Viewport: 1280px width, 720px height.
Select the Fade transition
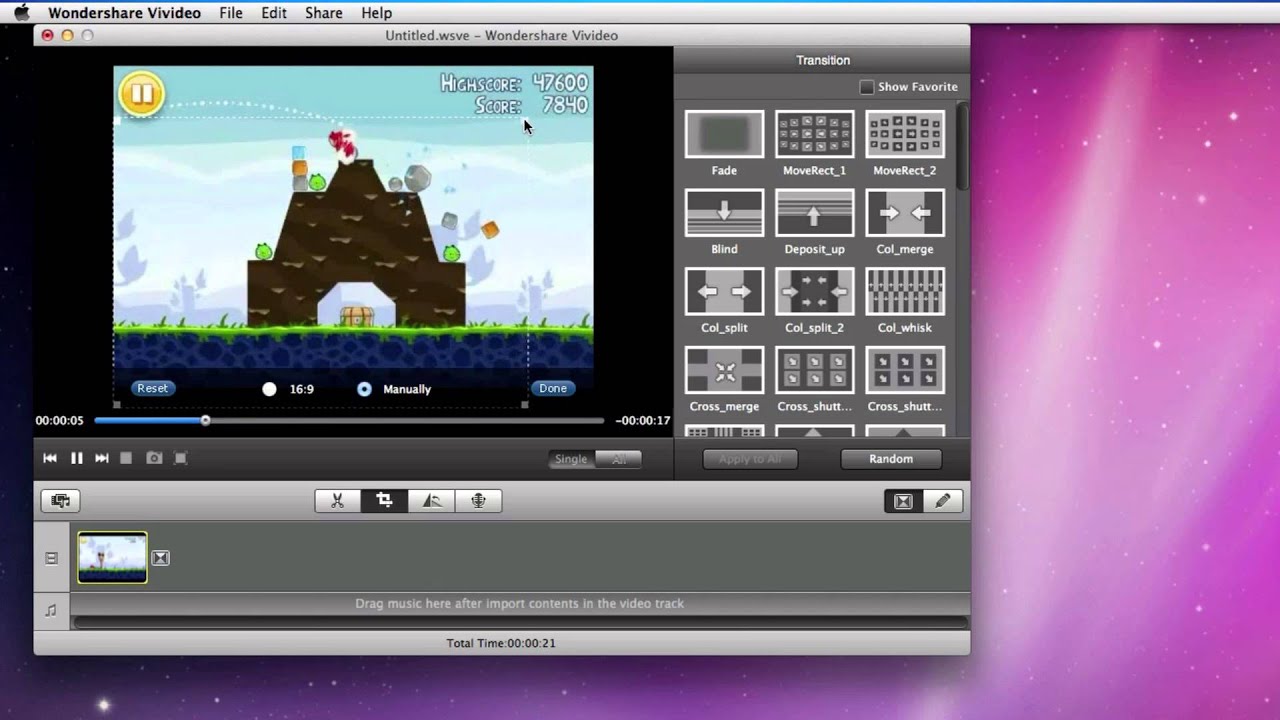point(724,134)
